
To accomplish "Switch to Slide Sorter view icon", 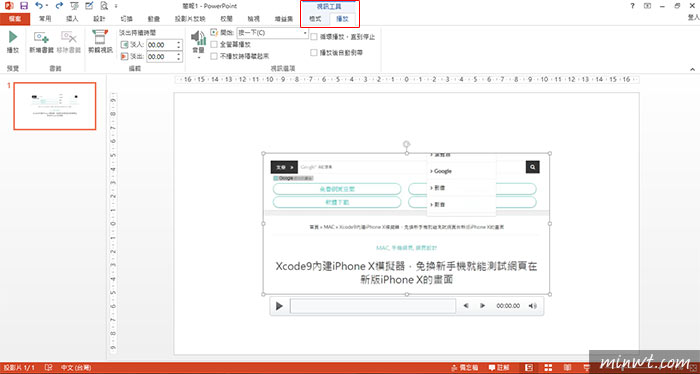I will pos(548,368).
